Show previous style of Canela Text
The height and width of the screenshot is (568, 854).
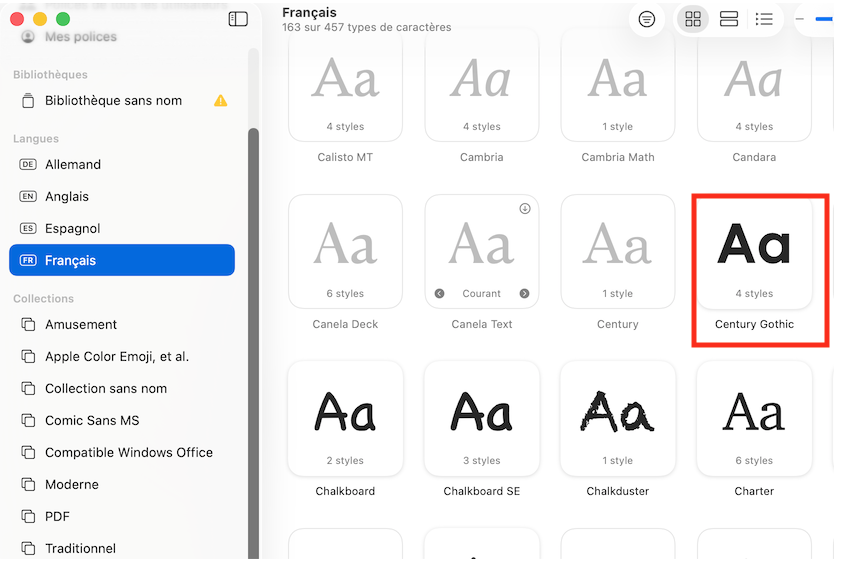[x=440, y=294]
